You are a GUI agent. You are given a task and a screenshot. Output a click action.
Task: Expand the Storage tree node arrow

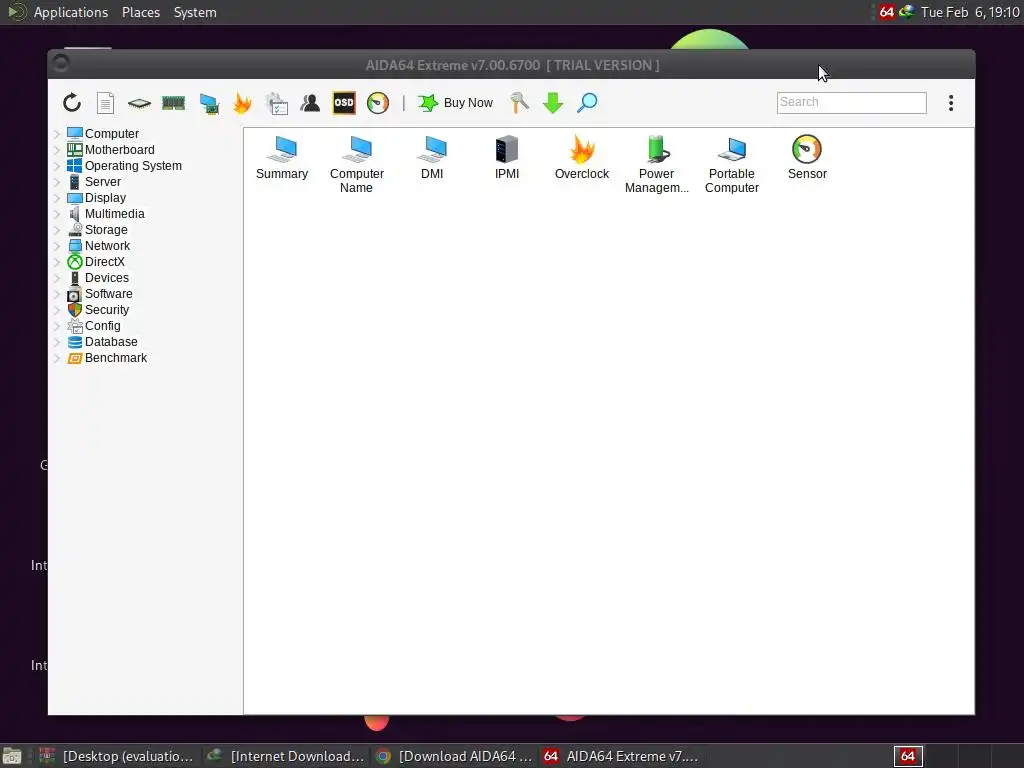[57, 230]
